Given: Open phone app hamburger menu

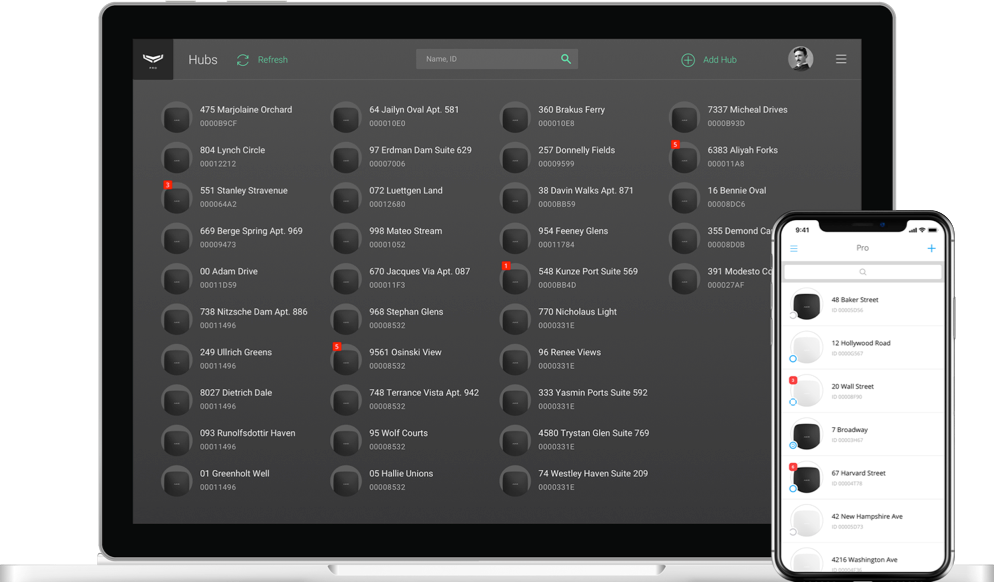Looking at the screenshot, I should [794, 249].
